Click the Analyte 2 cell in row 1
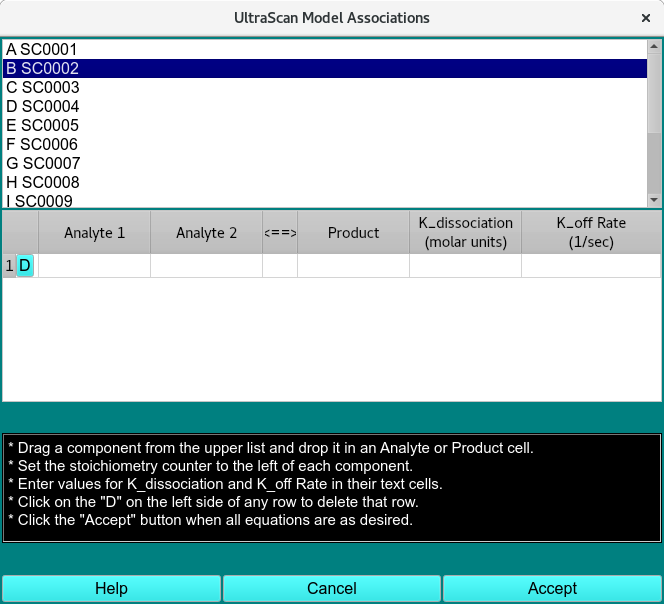 coord(206,265)
